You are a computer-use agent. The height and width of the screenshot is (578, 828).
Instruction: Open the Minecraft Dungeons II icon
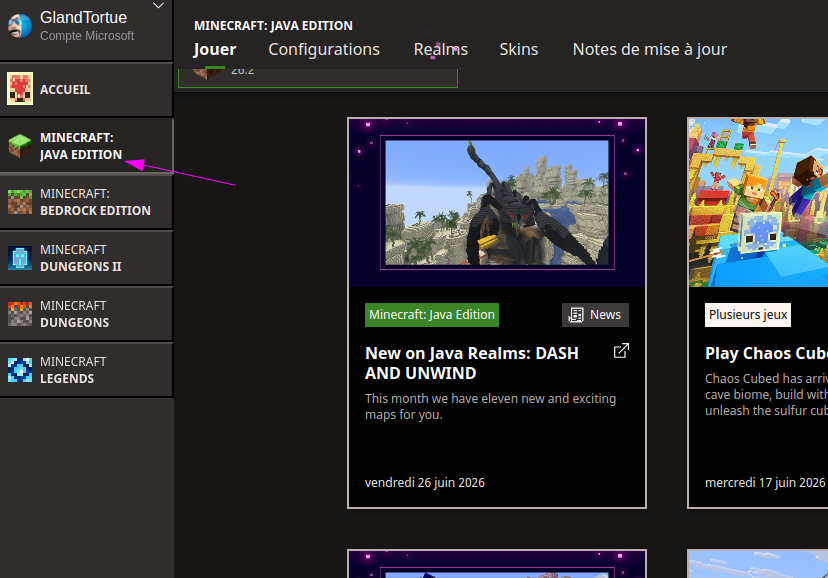tap(20, 258)
